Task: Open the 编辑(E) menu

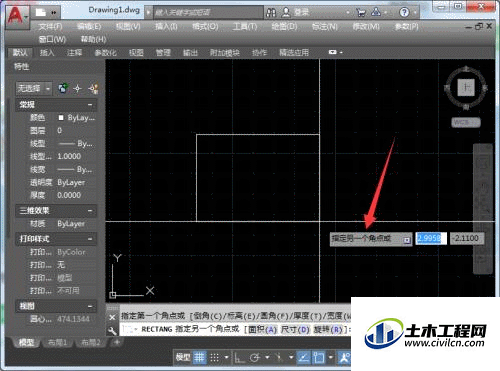Action: (89, 27)
